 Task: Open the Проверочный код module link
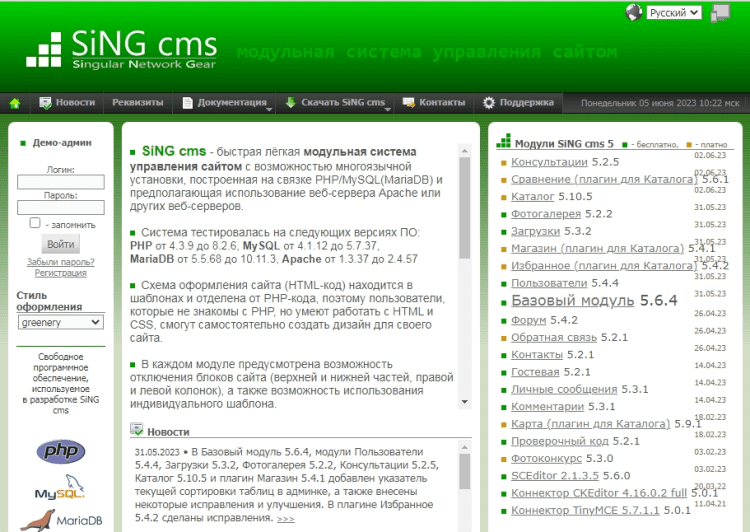[560, 441]
